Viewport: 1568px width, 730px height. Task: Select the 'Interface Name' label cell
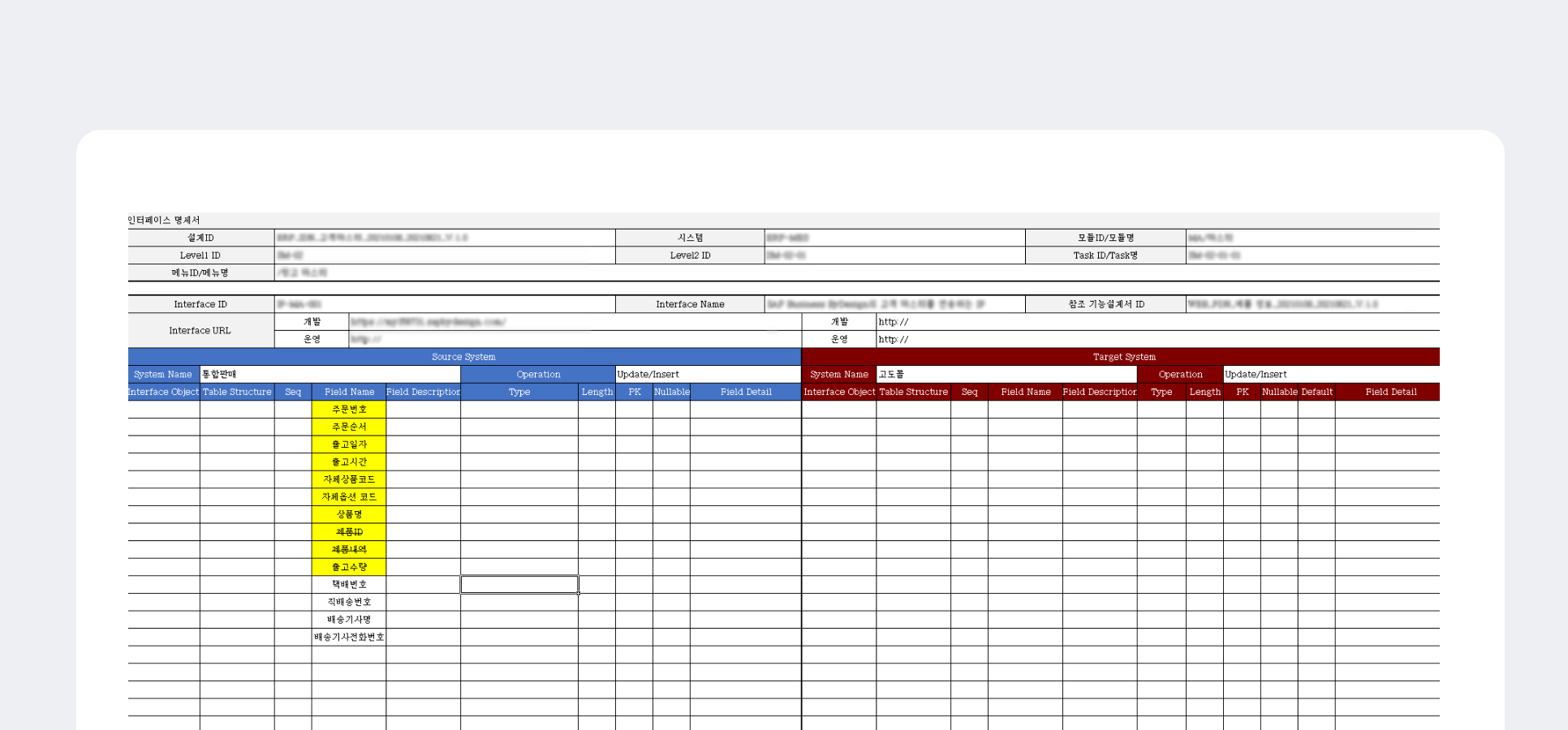tap(690, 304)
